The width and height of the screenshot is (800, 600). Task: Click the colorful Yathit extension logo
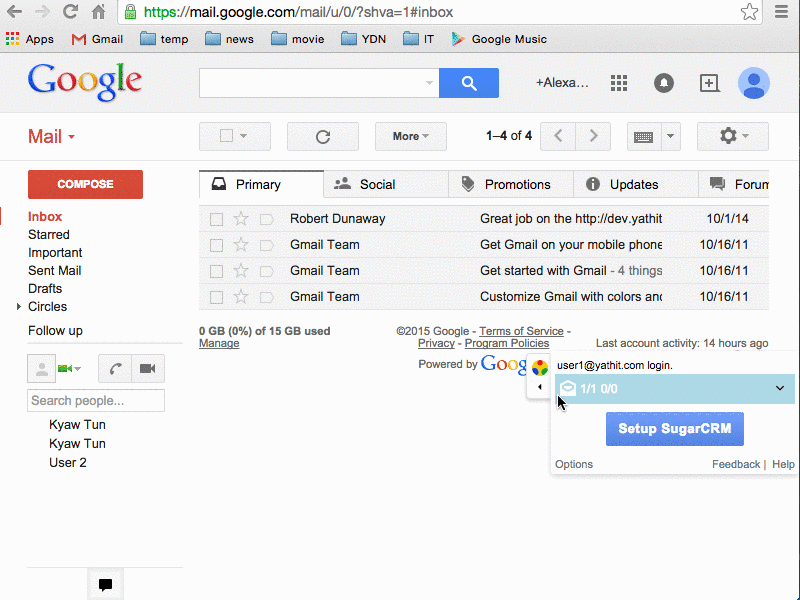(x=539, y=367)
